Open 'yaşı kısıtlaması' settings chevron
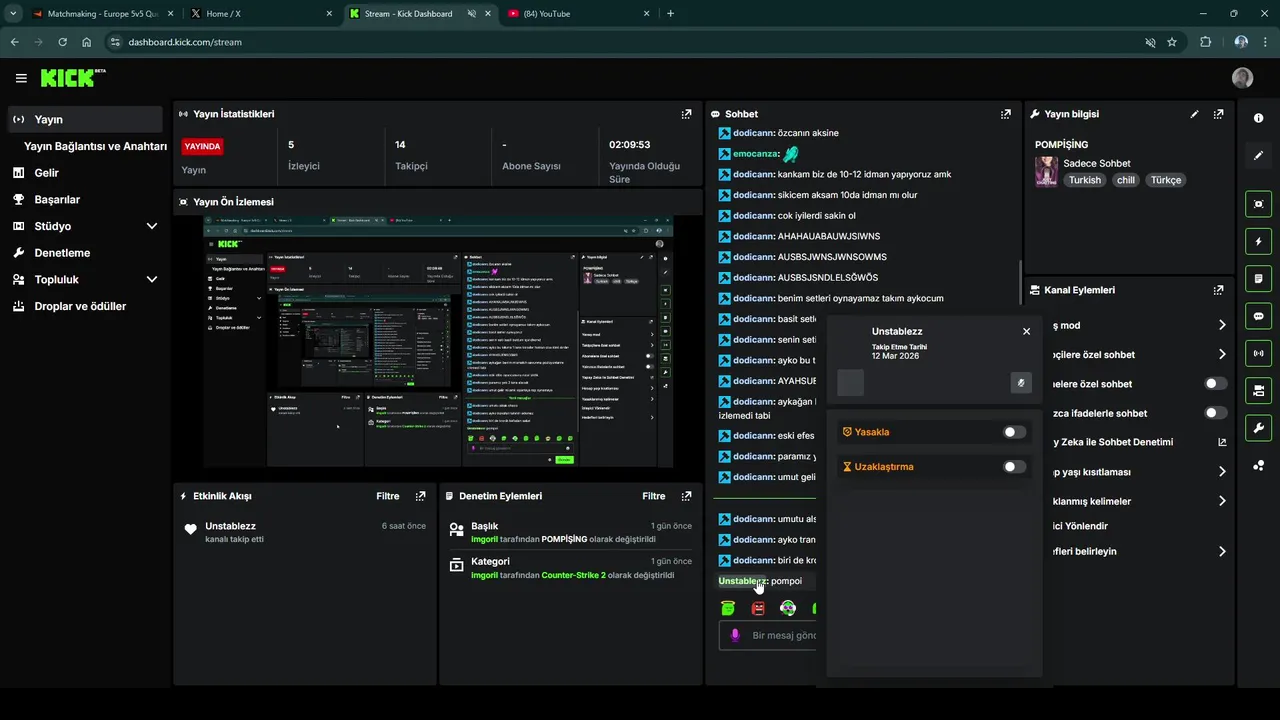Image resolution: width=1280 pixels, height=720 pixels. tap(1222, 472)
